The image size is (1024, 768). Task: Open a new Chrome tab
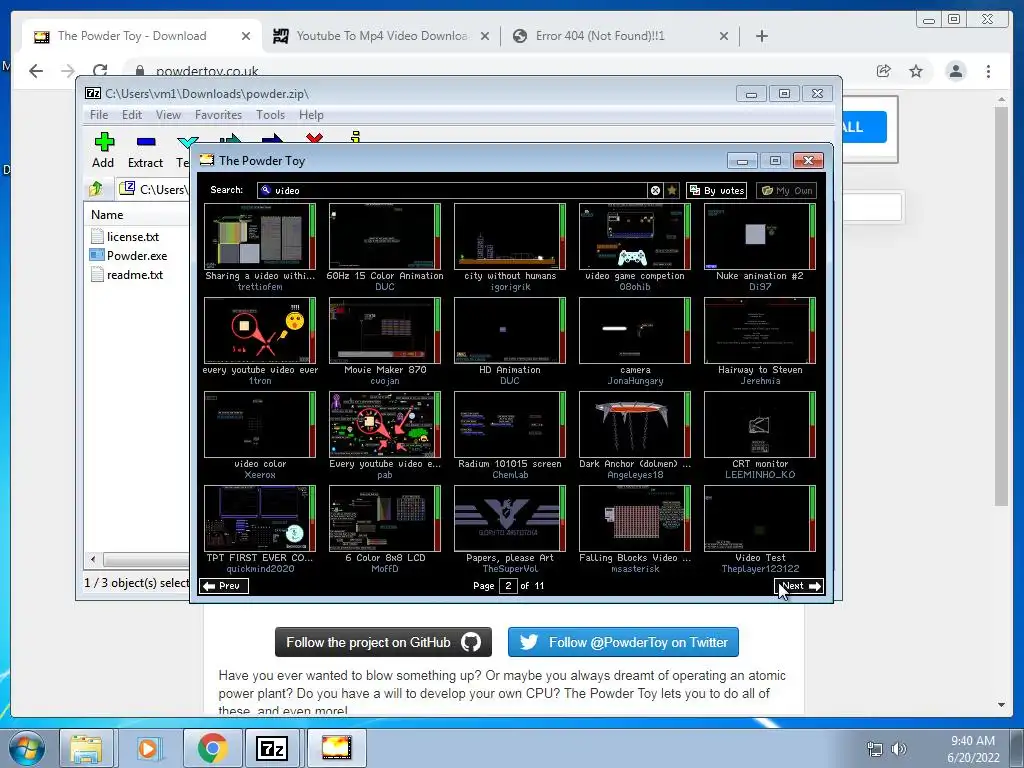762,36
